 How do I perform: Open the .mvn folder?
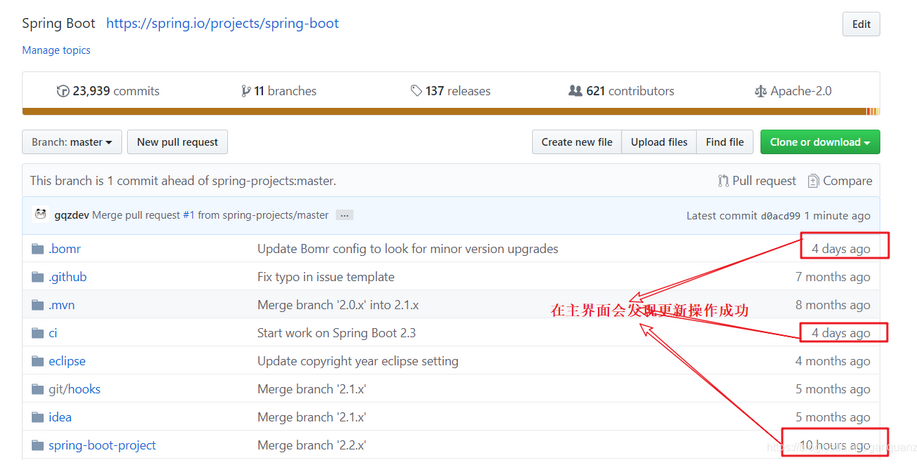coord(61,305)
